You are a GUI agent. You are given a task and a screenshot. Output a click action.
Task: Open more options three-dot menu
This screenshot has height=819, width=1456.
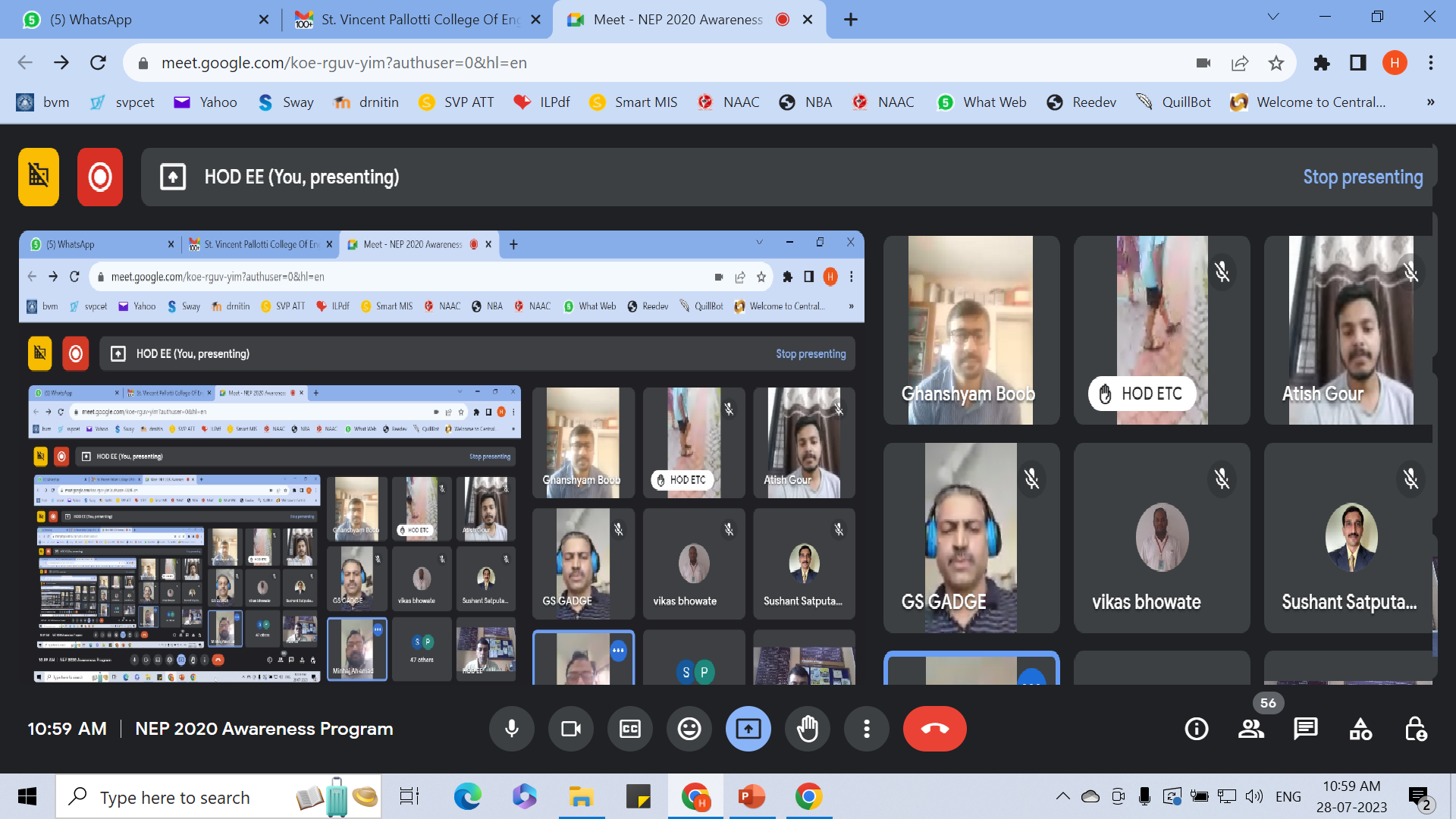pos(867,729)
